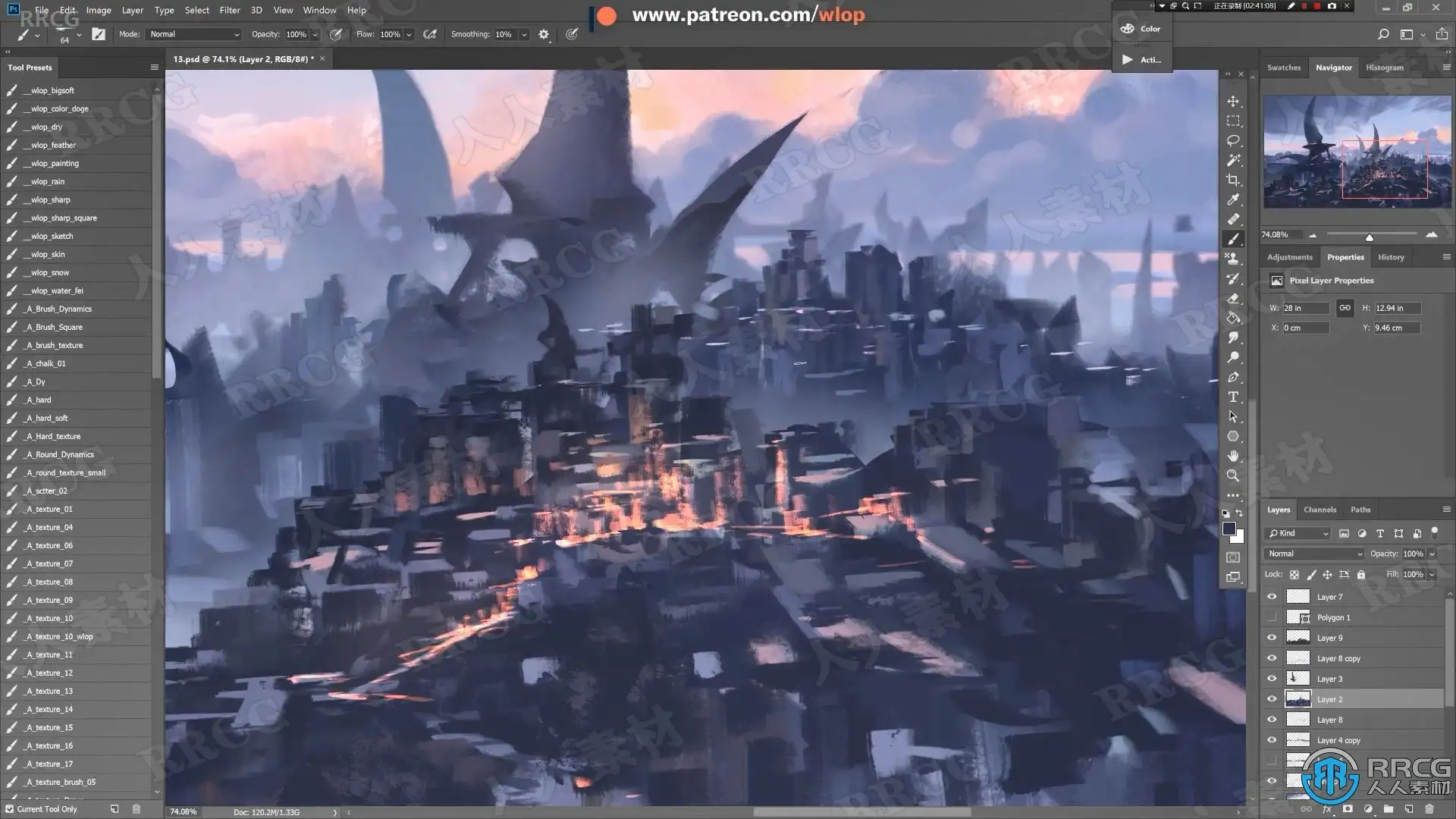The height and width of the screenshot is (819, 1456).
Task: Select the Type tool
Action: (1233, 397)
